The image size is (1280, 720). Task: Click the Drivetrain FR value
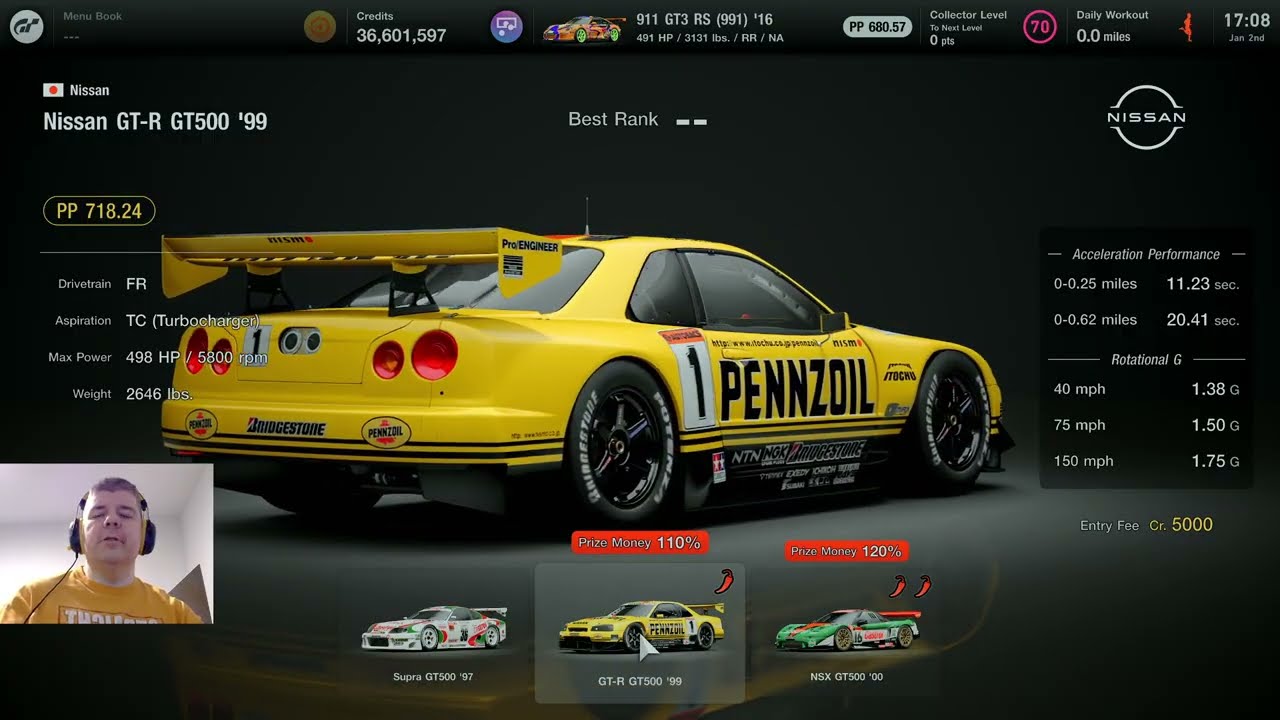(136, 284)
